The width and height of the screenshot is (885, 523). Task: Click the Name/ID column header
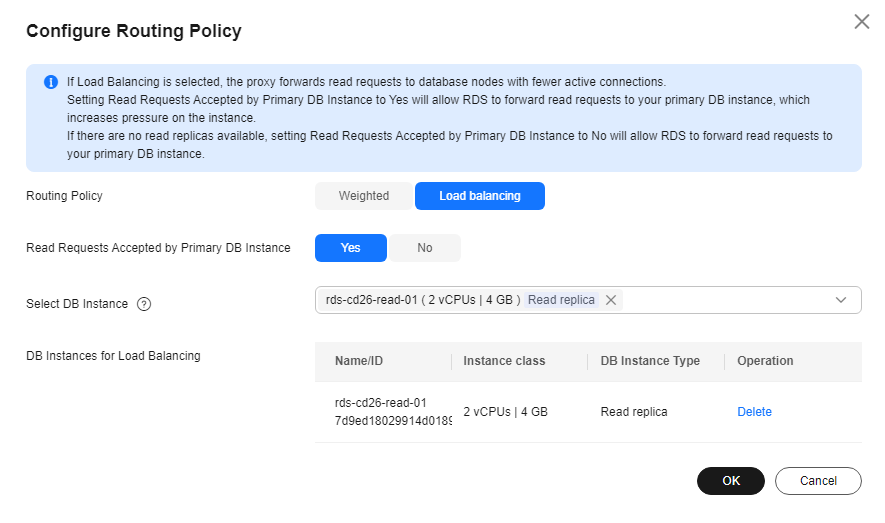358,361
